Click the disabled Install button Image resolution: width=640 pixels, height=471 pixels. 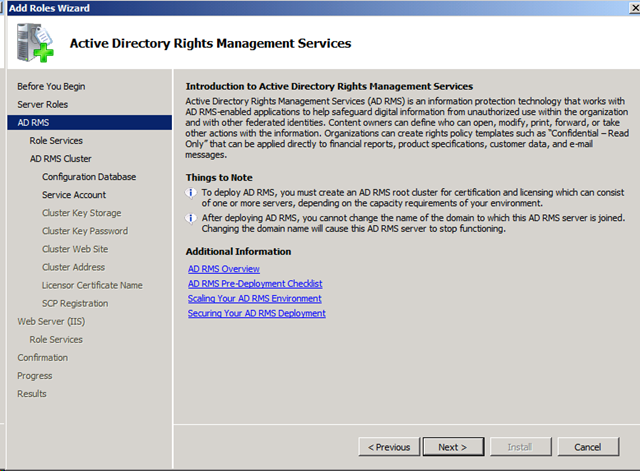tap(520, 447)
